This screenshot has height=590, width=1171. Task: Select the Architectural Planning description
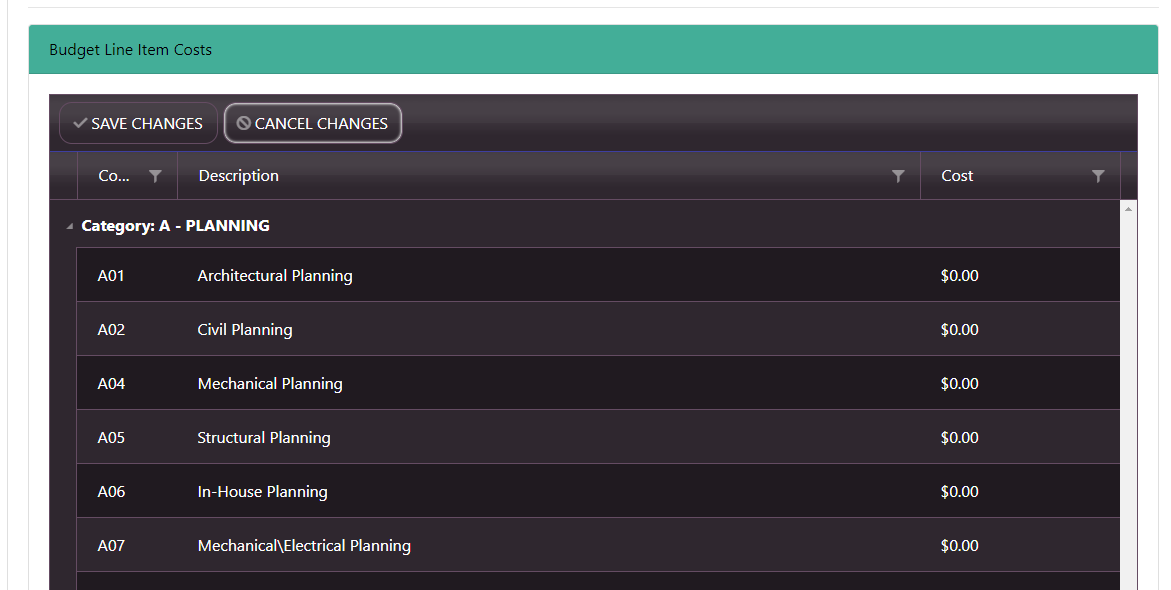pyautogui.click(x=275, y=276)
